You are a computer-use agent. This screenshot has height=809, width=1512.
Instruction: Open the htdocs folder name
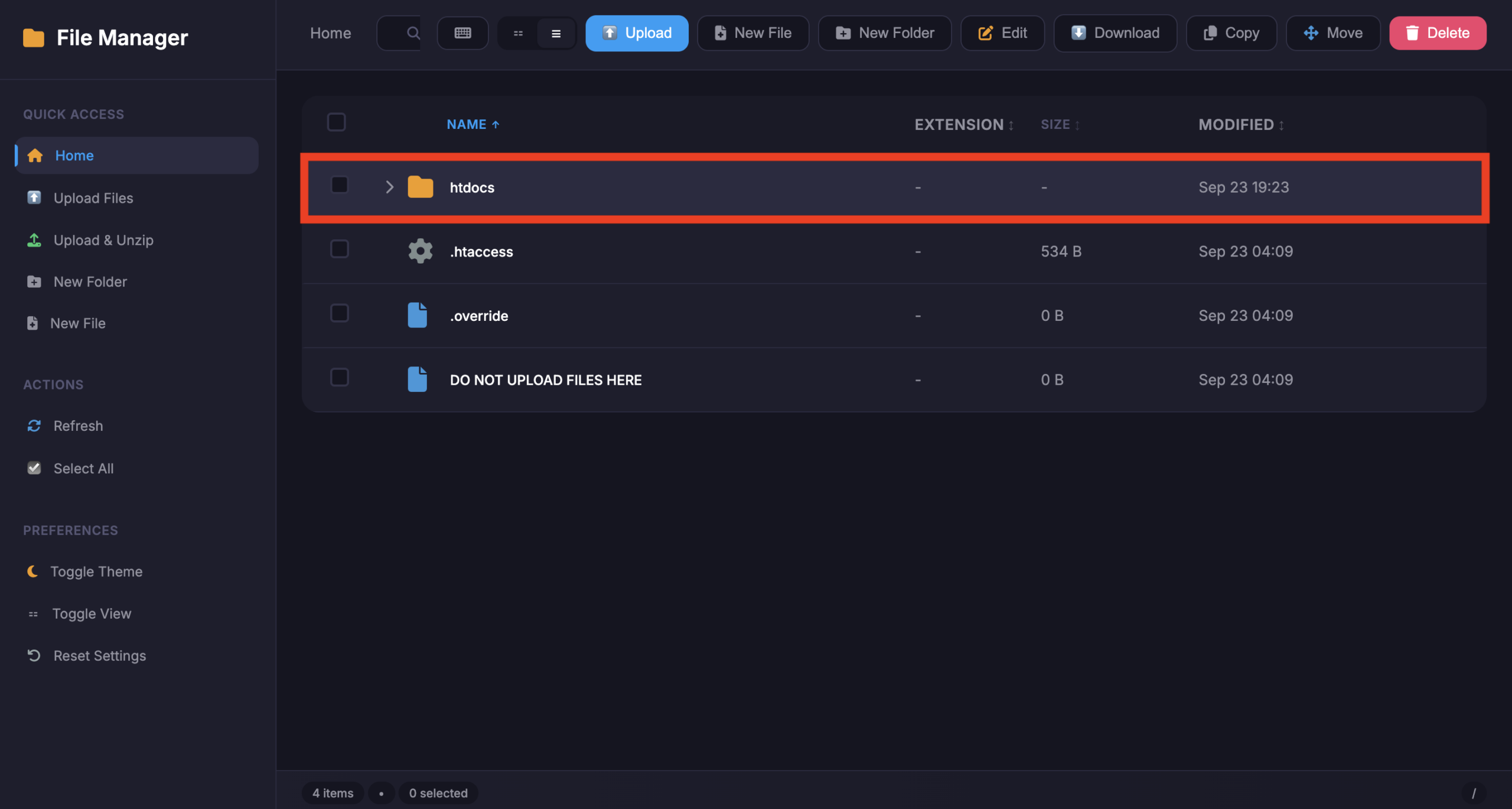(472, 187)
